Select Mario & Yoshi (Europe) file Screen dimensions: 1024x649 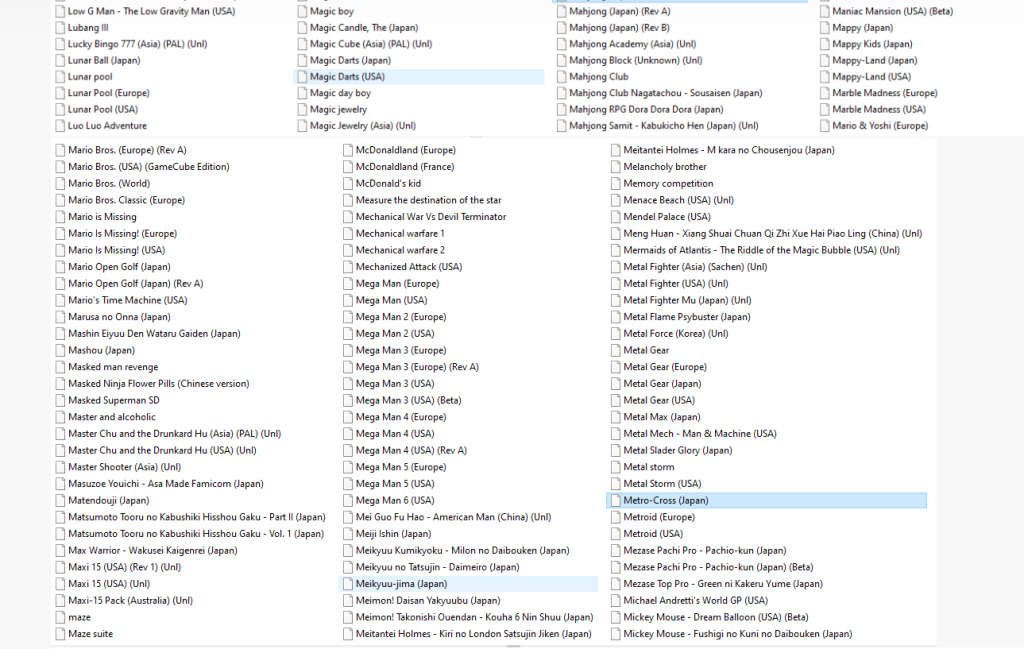[x=879, y=126]
